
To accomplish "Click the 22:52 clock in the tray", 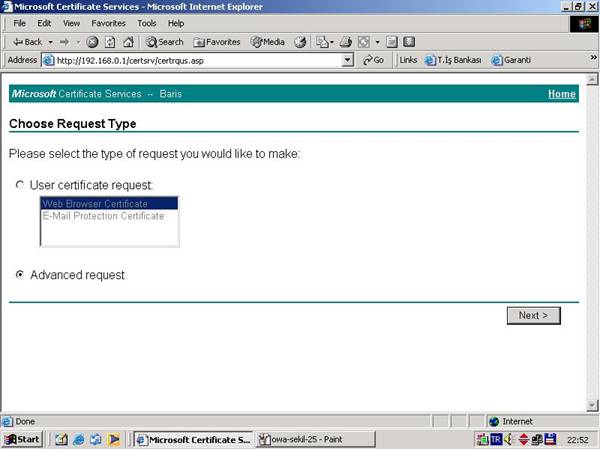I will (x=577, y=440).
